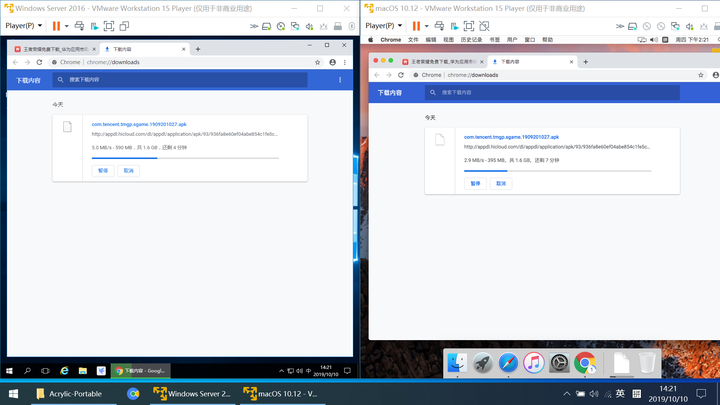Expand power options arrow next to macOS pause button

pos(427,25)
